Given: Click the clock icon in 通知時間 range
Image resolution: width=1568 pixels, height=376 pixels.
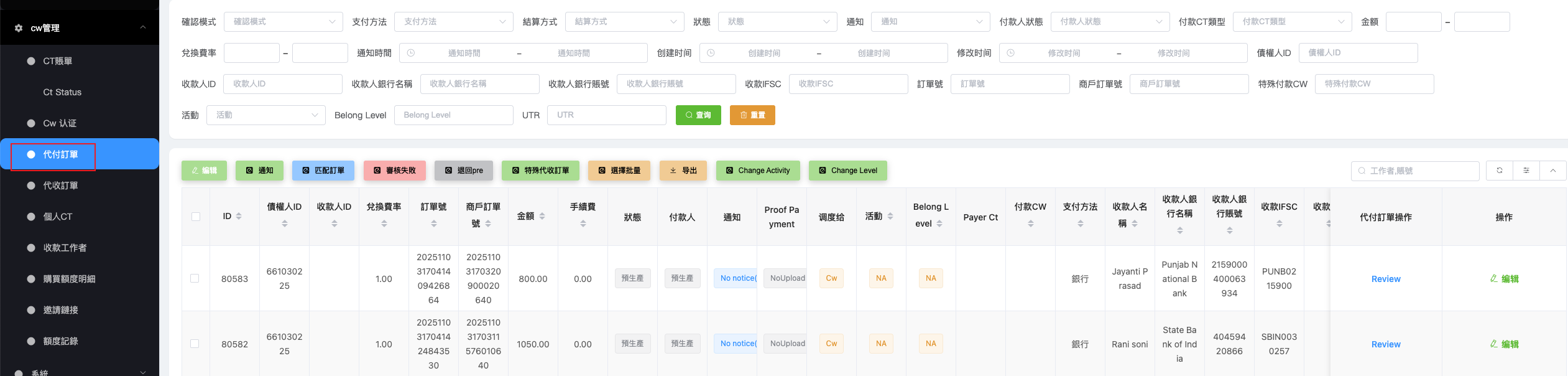Looking at the screenshot, I should 411,54.
